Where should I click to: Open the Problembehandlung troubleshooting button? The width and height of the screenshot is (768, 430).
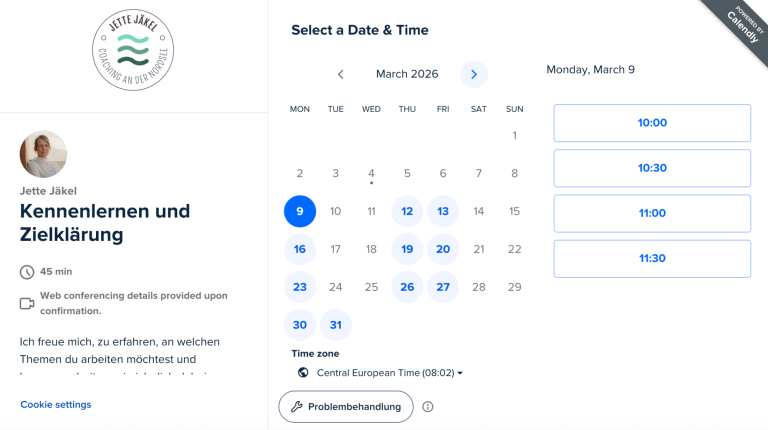point(345,407)
